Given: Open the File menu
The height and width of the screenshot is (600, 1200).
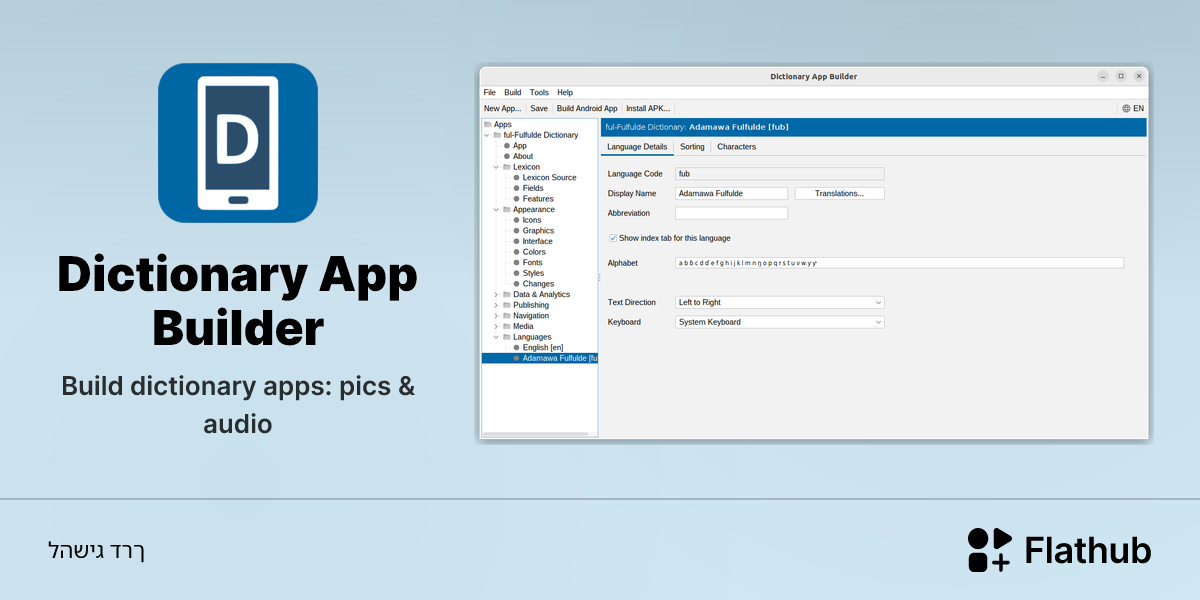Looking at the screenshot, I should click(x=490, y=92).
